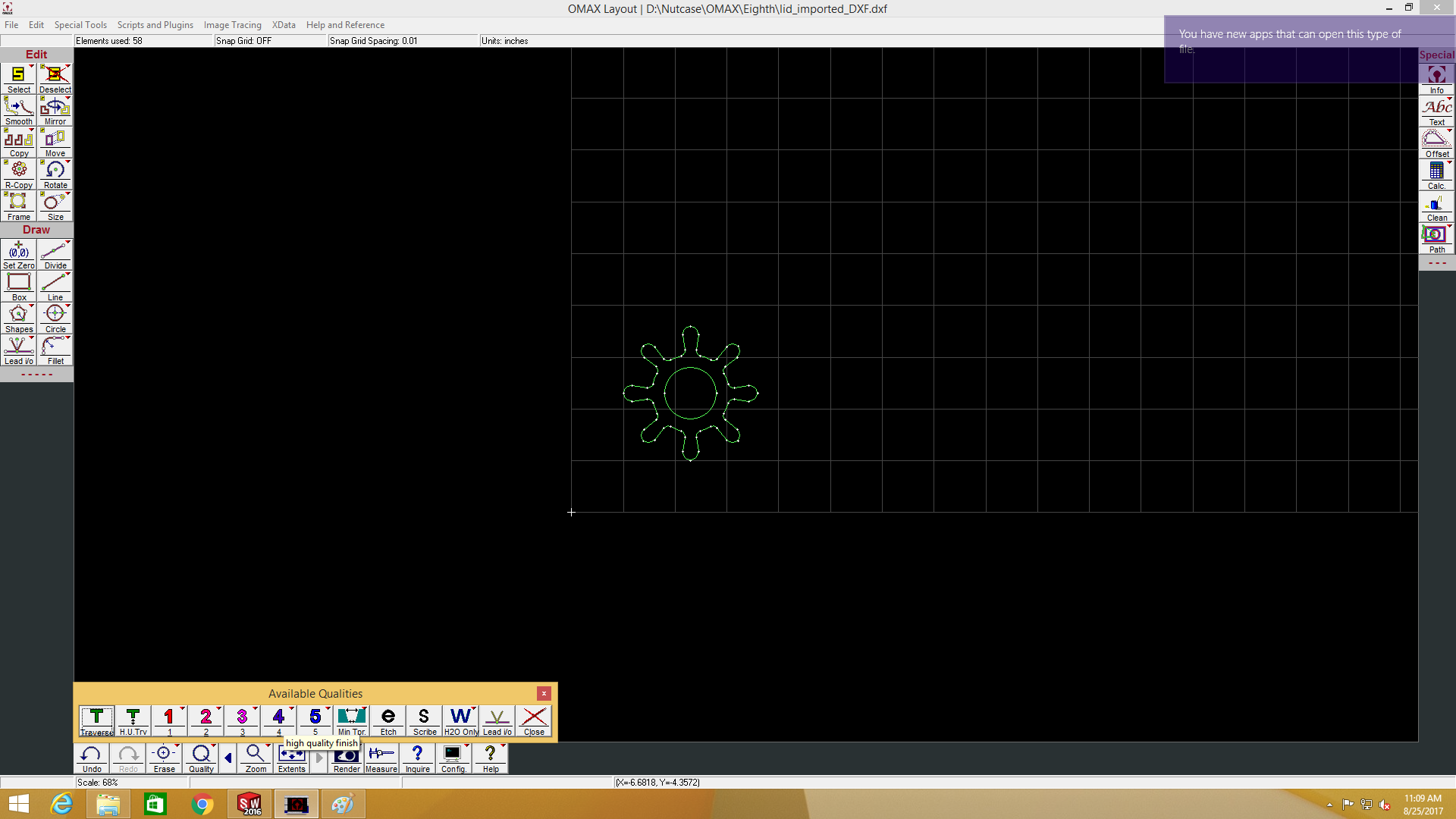Open the Shapes tool
Viewport: 1456px width, 819px height.
[x=18, y=318]
